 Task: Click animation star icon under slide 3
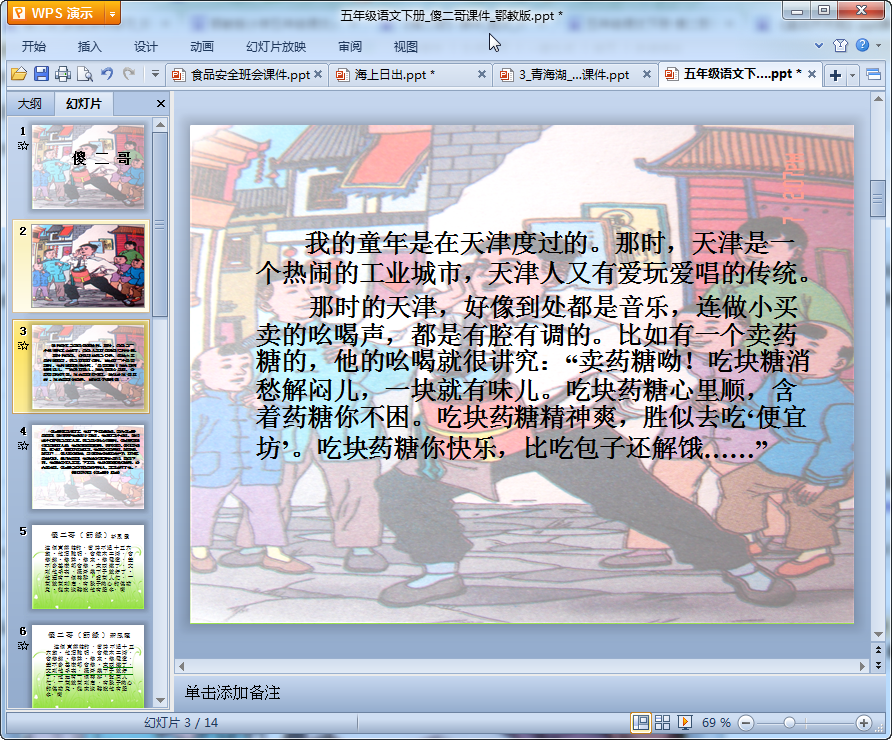(23, 345)
